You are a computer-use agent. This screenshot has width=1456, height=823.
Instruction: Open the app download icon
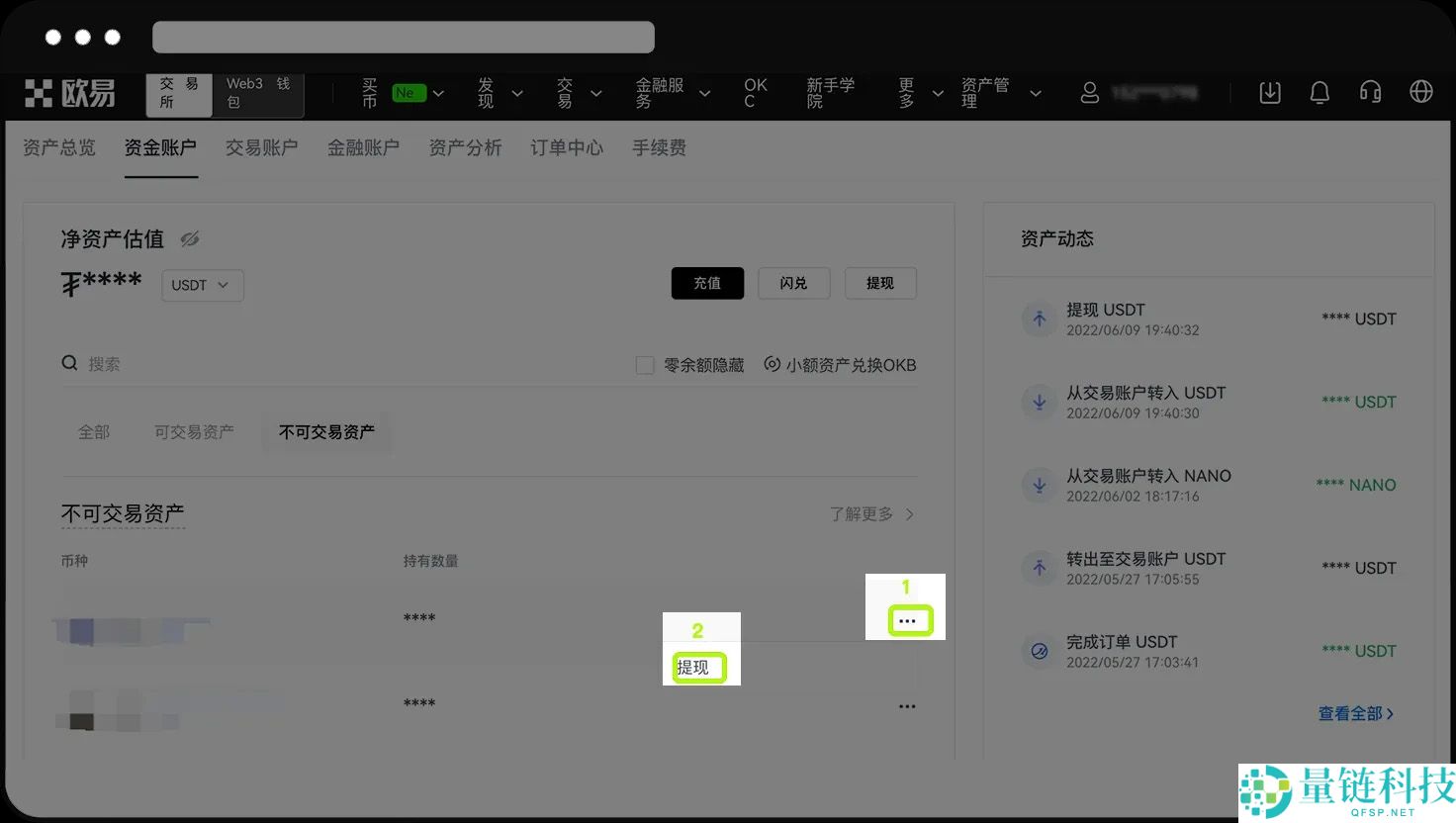1270,92
